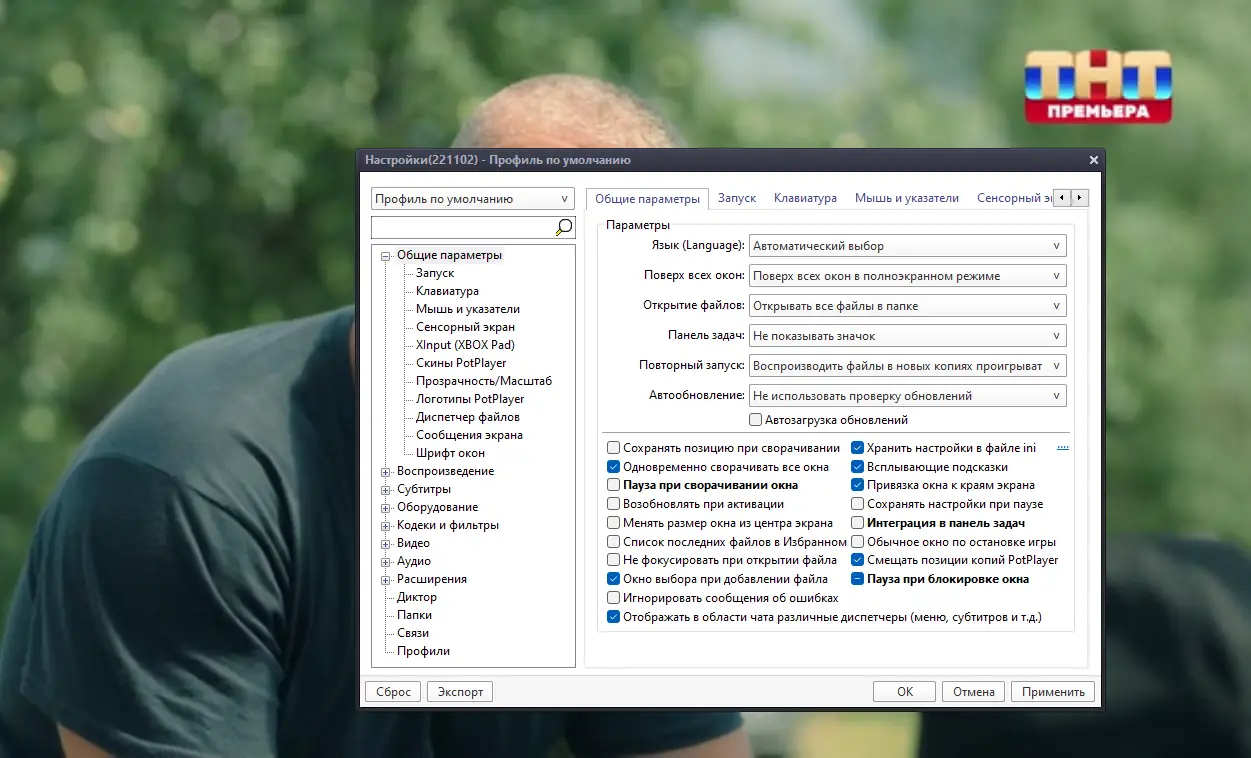Select Прозрачность/Масштаб in the tree

pyautogui.click(x=484, y=381)
